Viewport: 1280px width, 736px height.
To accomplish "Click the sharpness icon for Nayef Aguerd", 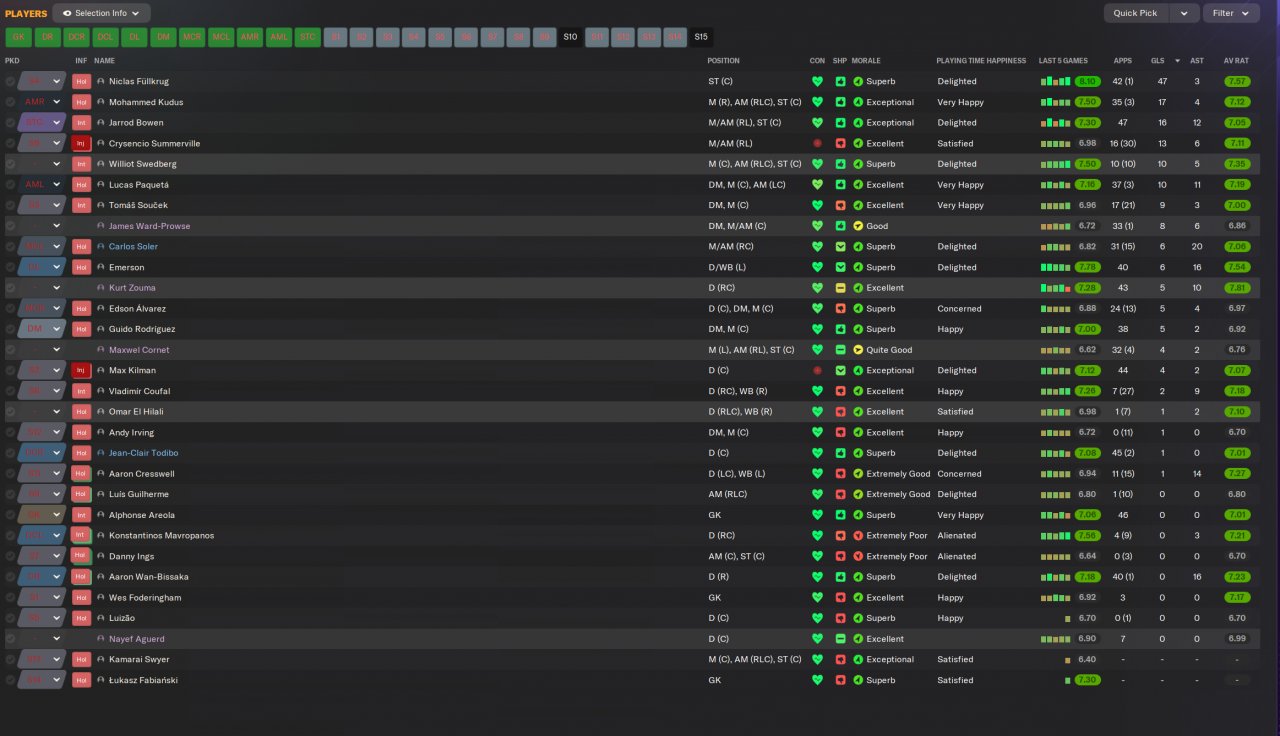I will 840,639.
